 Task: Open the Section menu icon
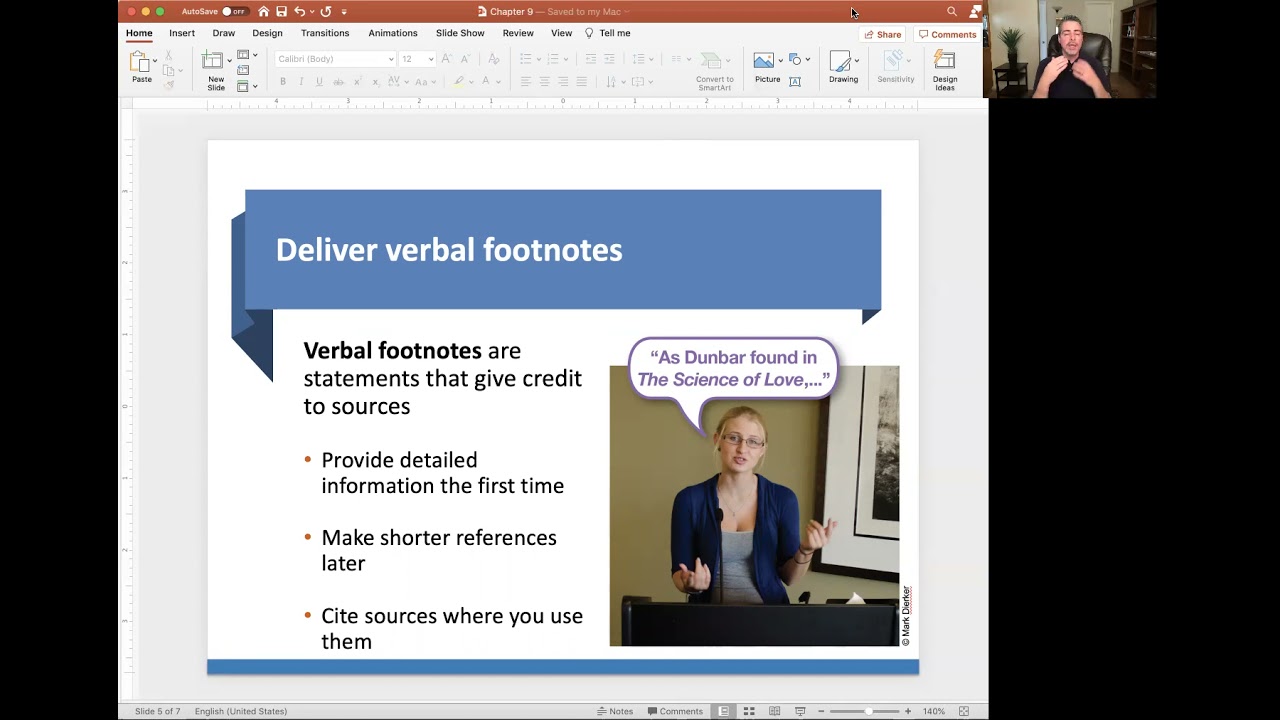click(244, 87)
